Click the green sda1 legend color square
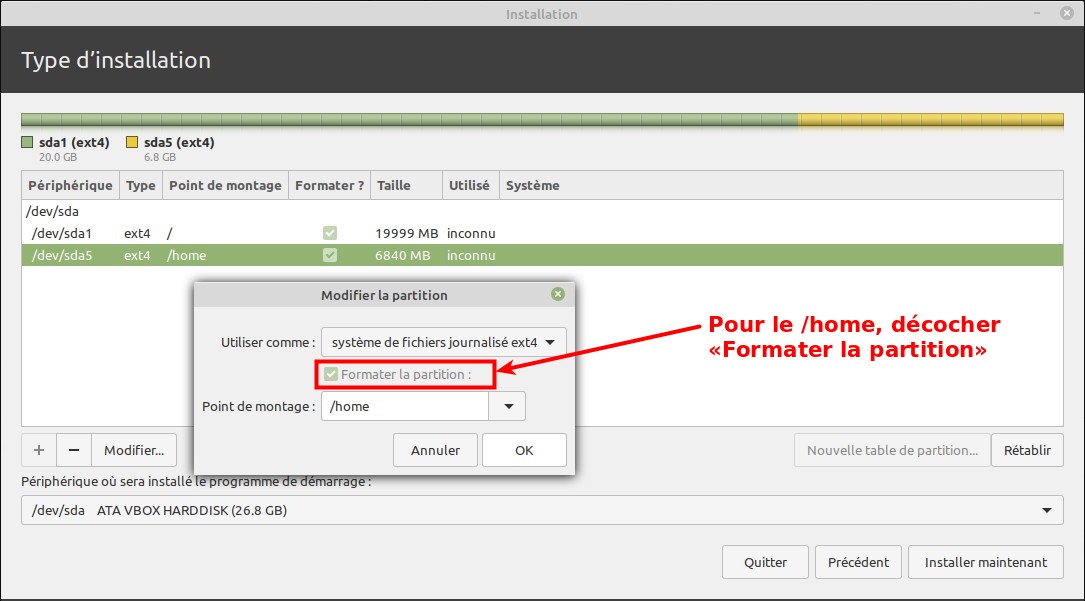The height and width of the screenshot is (601, 1085). pos(27,142)
